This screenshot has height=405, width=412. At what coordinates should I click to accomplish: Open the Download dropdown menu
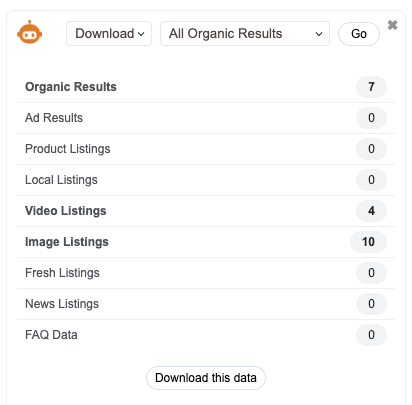109,34
